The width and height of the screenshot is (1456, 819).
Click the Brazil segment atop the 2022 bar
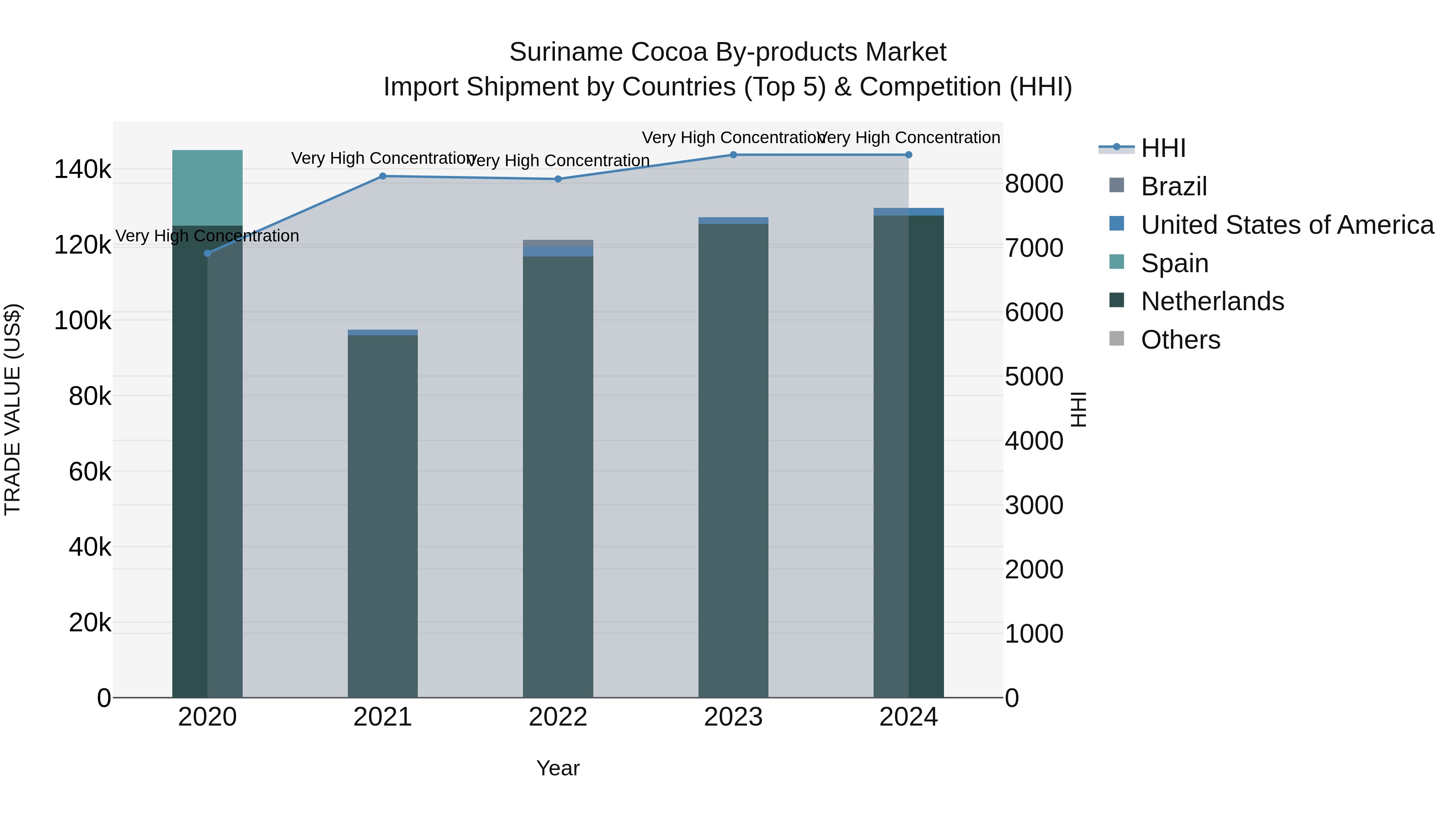tap(558, 243)
